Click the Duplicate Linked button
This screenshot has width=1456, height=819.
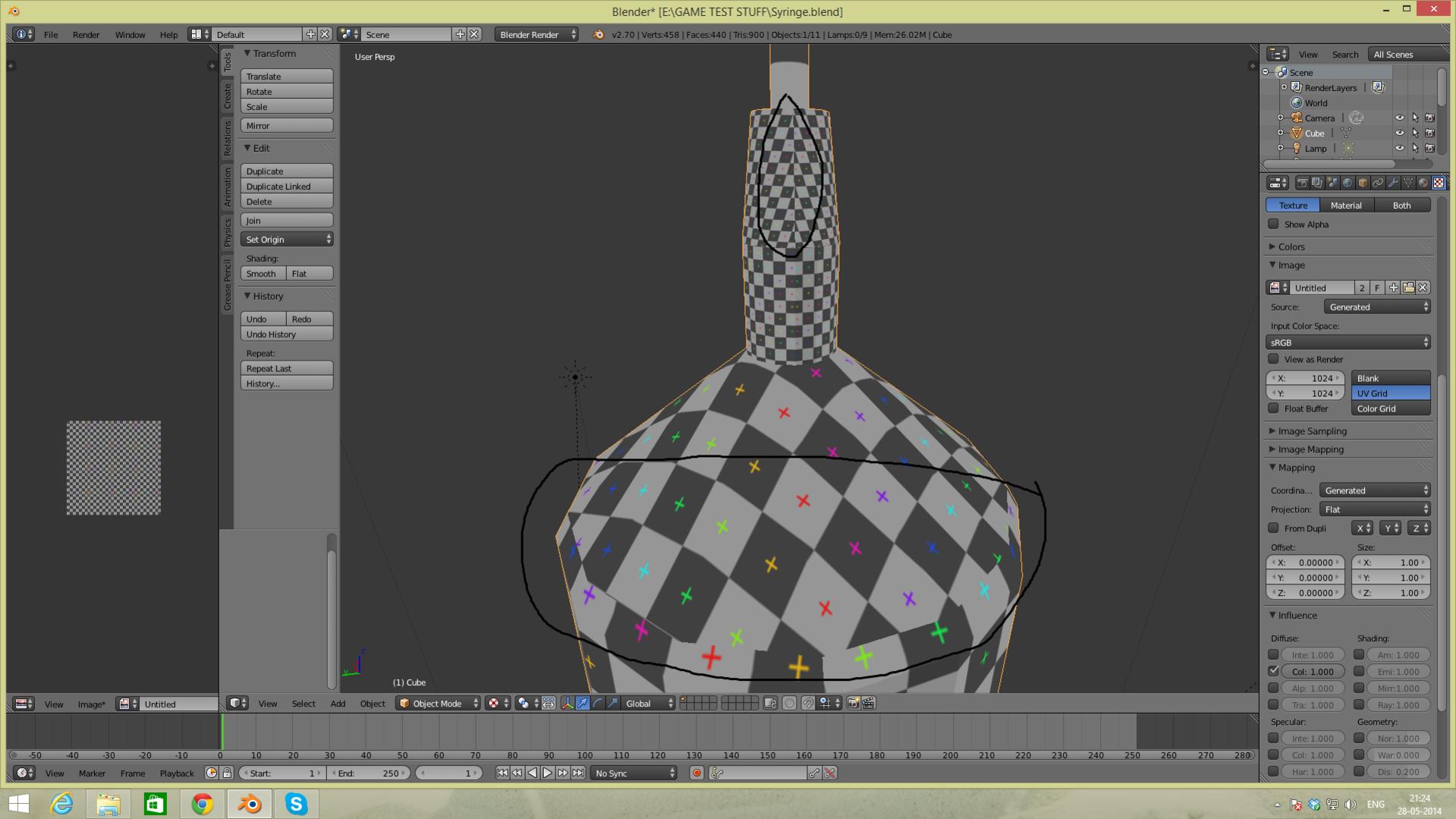[x=287, y=186]
